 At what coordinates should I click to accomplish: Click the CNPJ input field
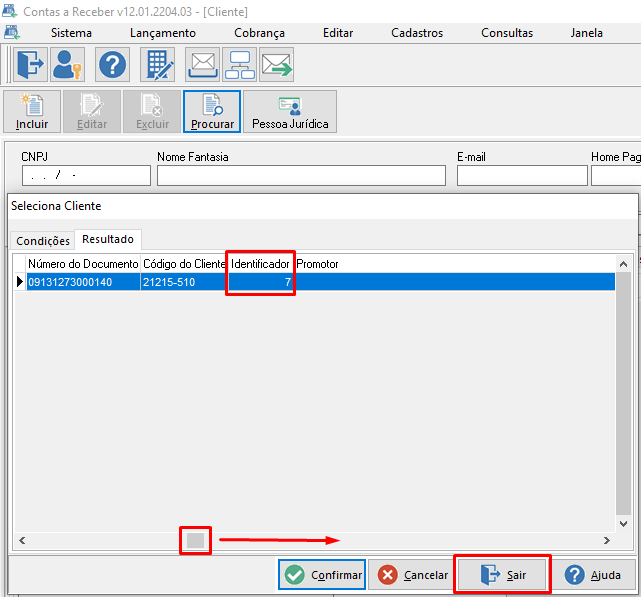point(86,175)
